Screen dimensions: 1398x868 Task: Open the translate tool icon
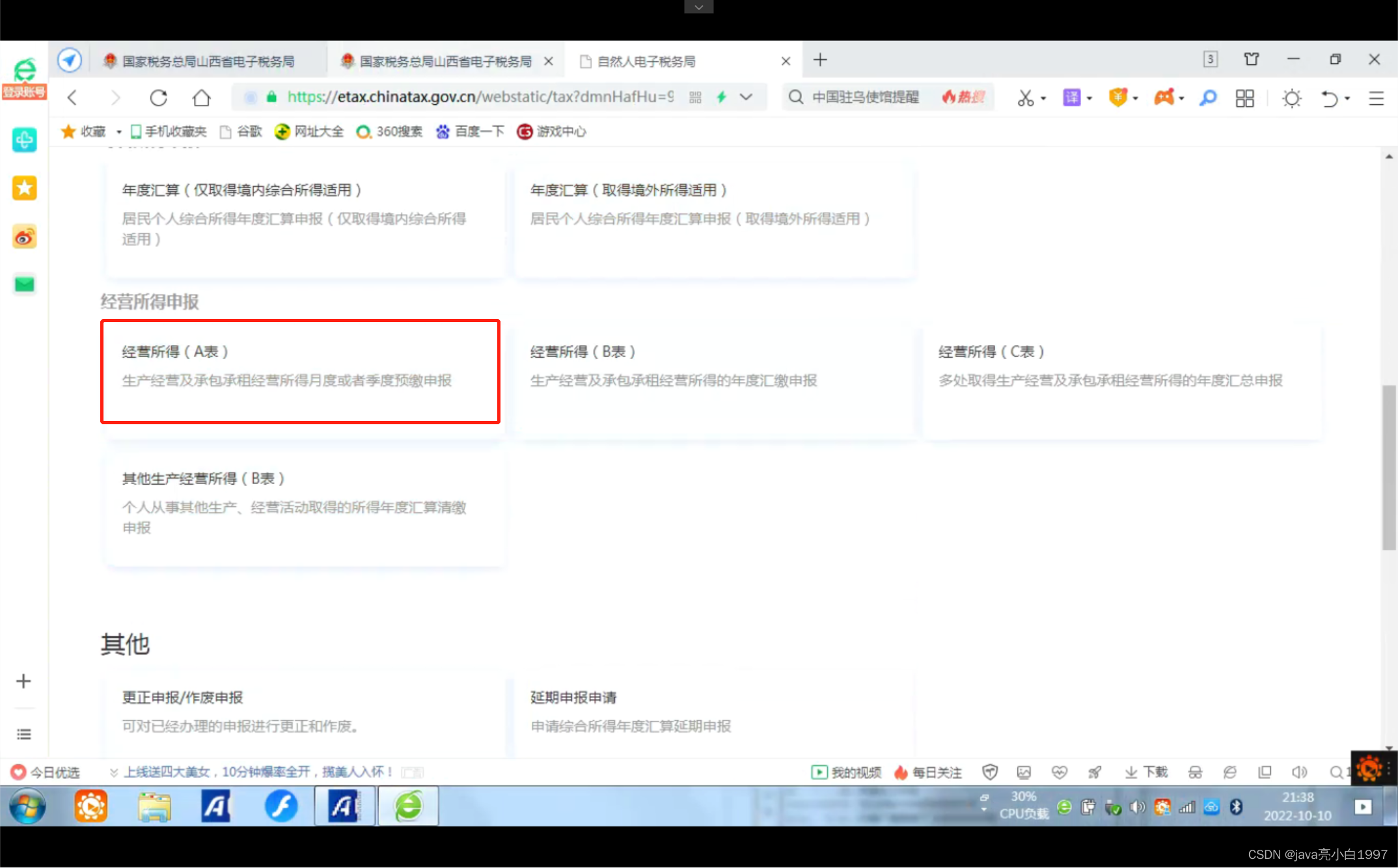(1073, 98)
